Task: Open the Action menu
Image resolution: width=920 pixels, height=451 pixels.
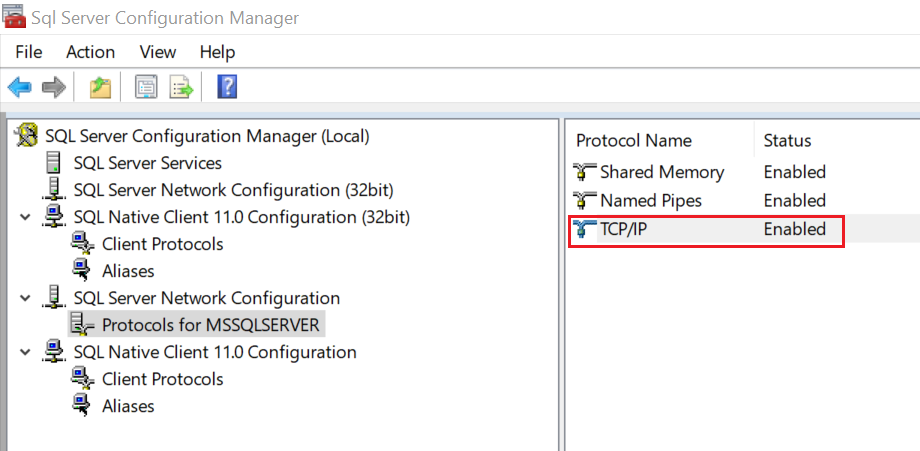Action: [90, 52]
